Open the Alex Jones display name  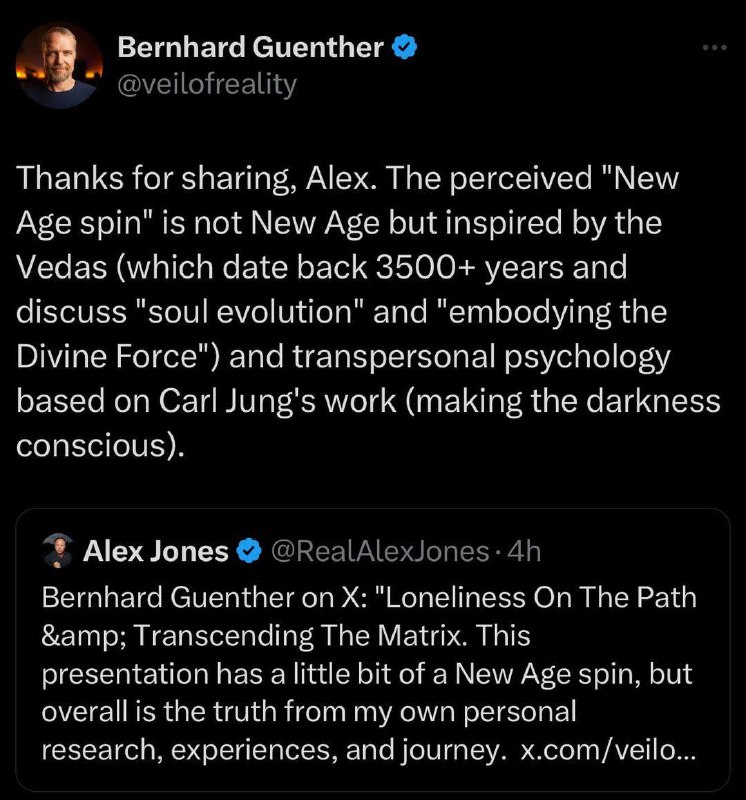(x=156, y=550)
